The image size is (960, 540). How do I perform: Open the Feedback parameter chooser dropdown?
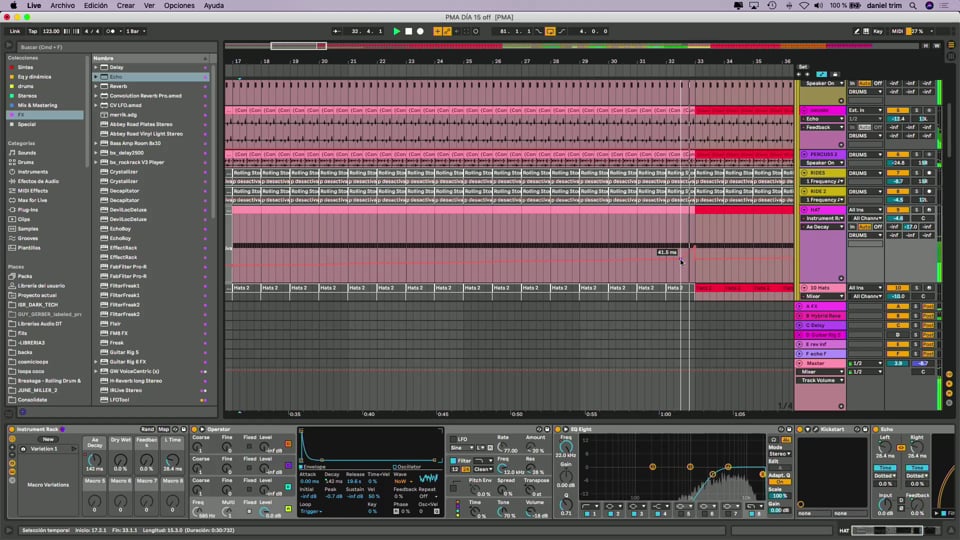click(x=823, y=127)
